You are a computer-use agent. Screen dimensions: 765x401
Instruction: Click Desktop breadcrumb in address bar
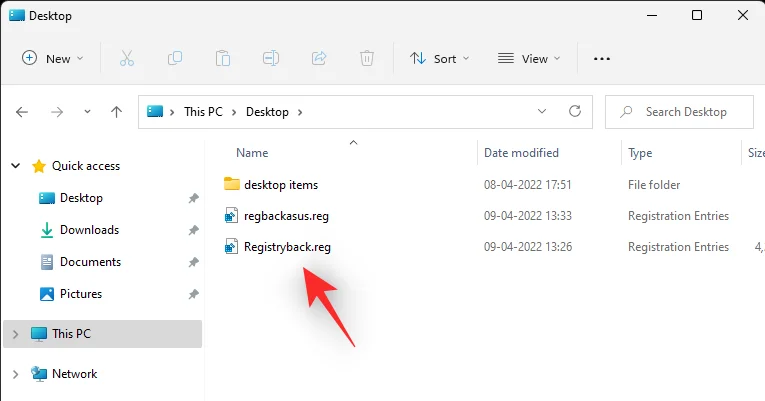(267, 112)
